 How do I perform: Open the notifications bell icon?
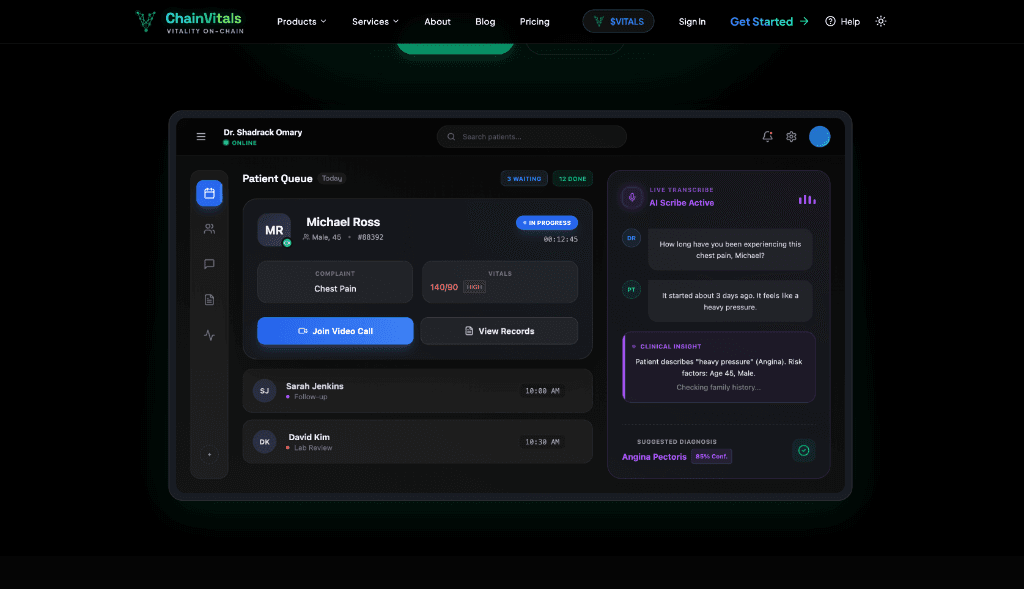coord(767,137)
